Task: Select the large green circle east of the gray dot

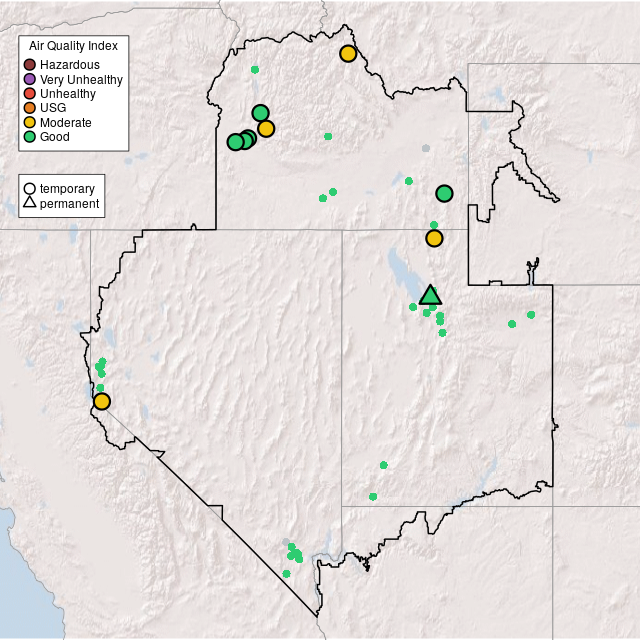Action: coord(444,193)
